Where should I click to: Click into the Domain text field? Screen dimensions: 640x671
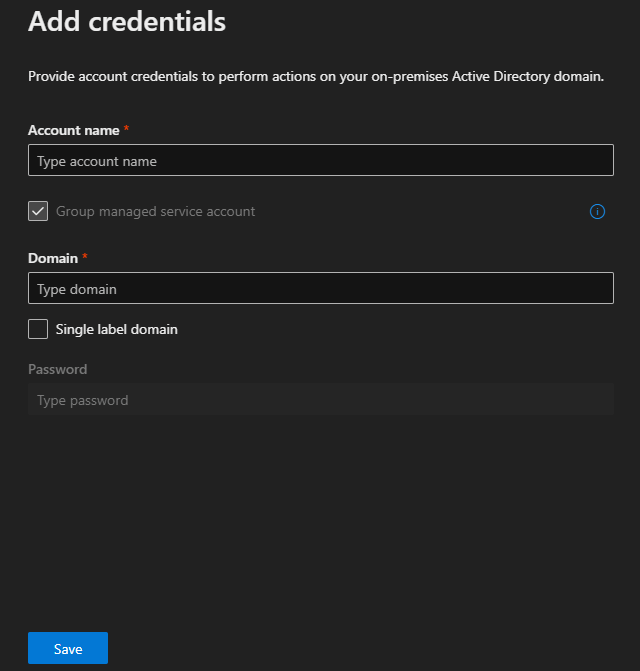(x=320, y=289)
